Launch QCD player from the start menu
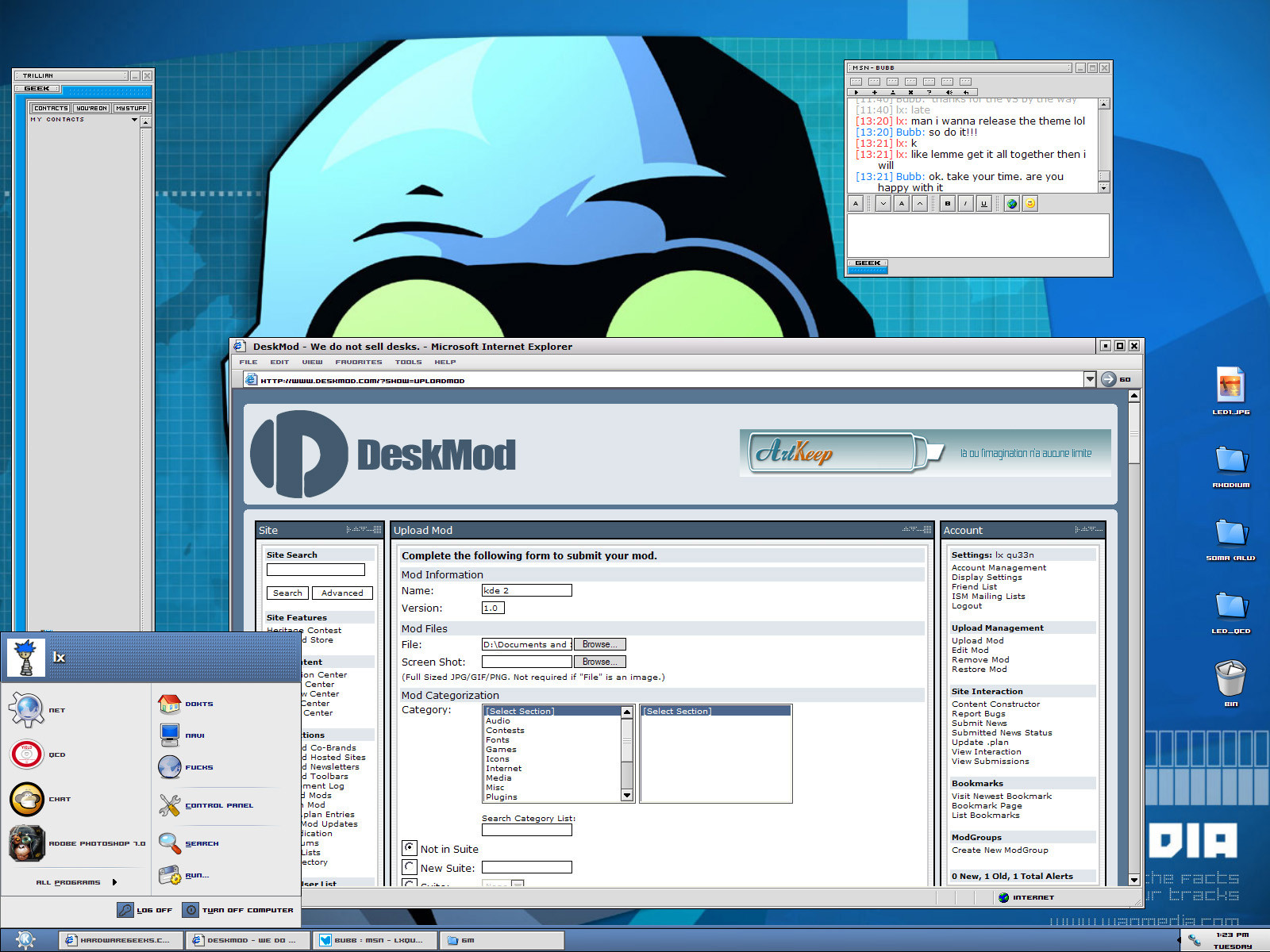Image resolution: width=1270 pixels, height=952 pixels. [26, 754]
